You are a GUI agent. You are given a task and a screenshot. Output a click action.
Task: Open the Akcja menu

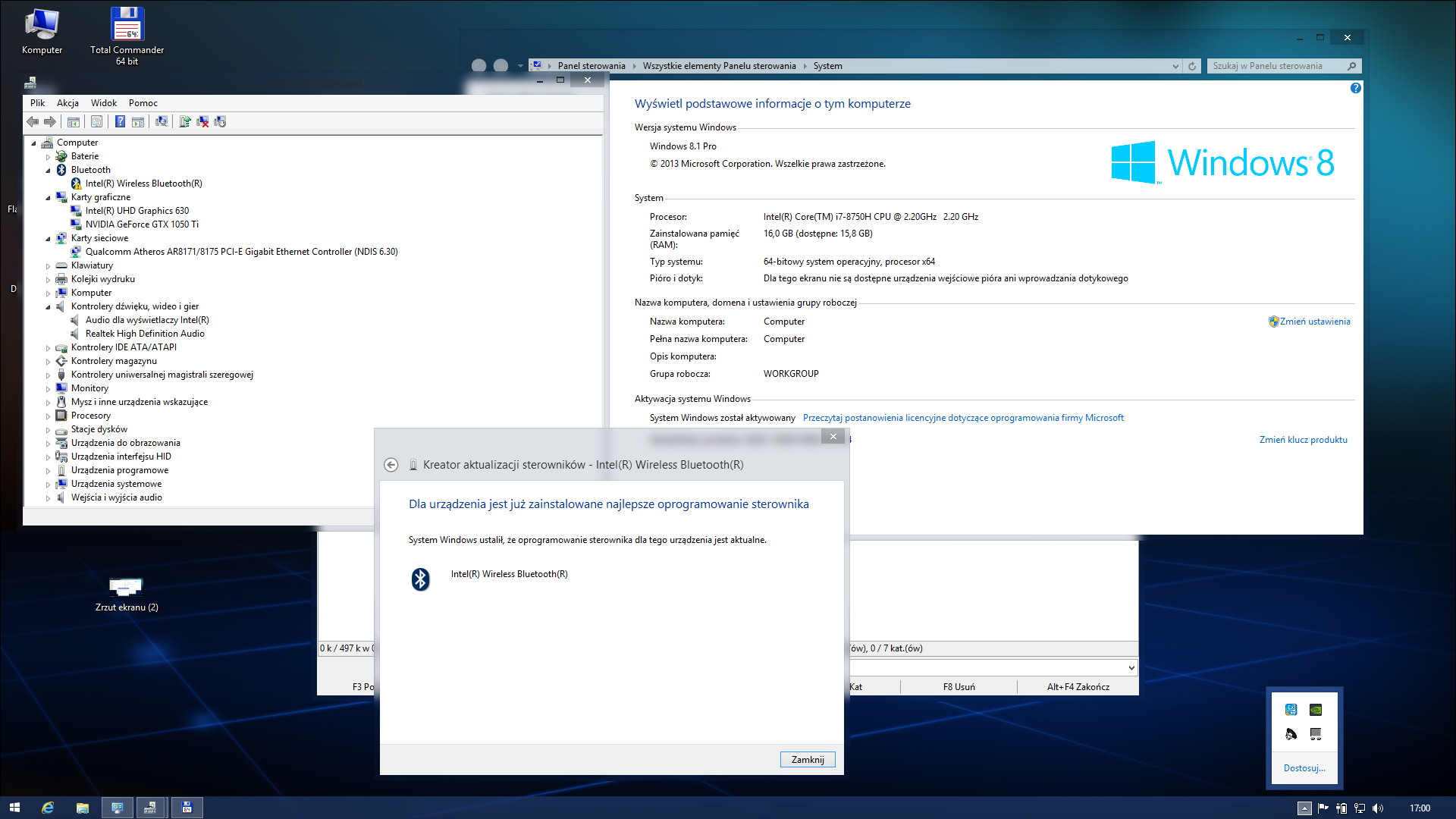[67, 103]
